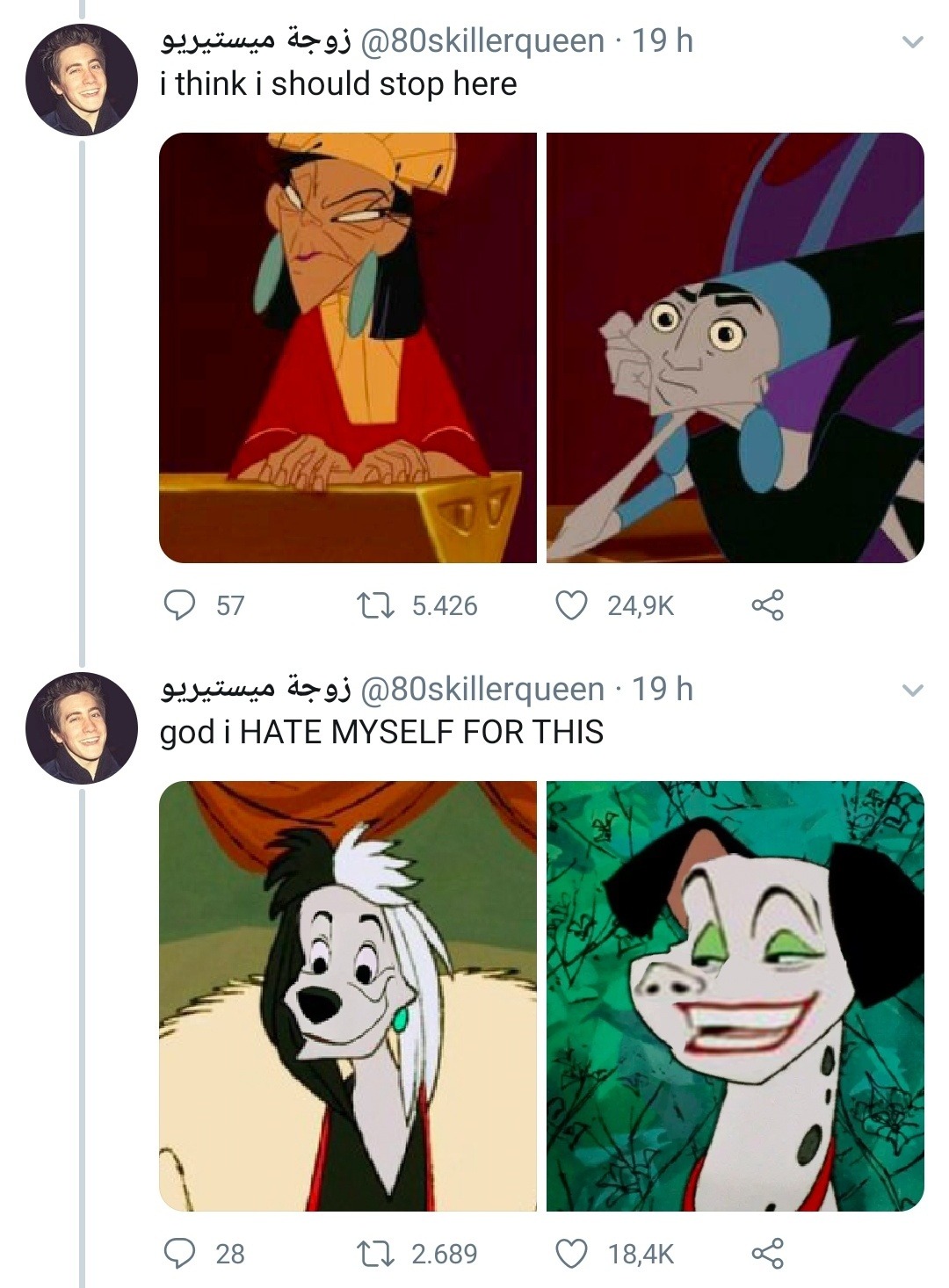
Task: Like the tweet with 24,9K likes
Action: 572,605
